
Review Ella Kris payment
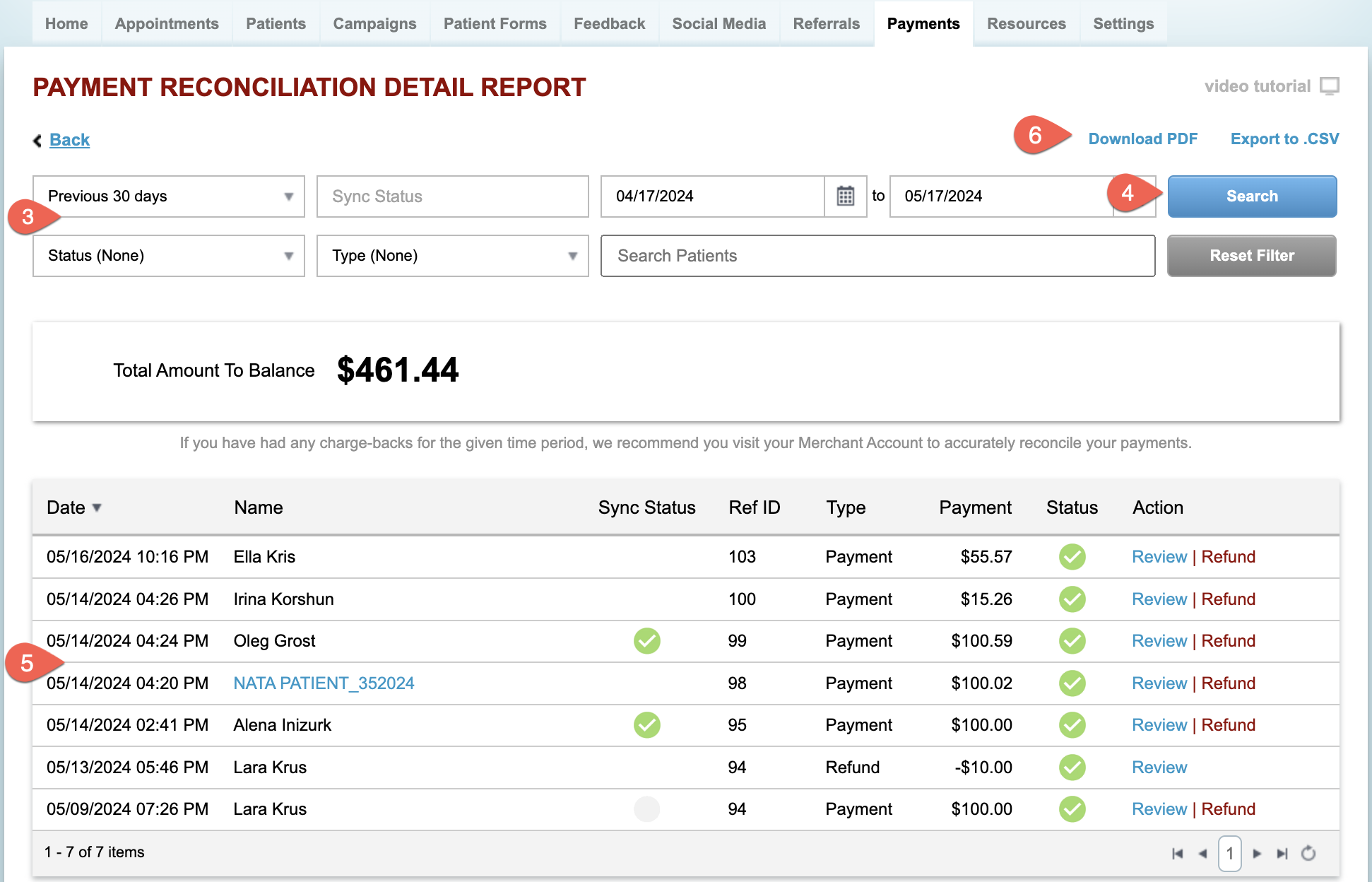point(1159,557)
